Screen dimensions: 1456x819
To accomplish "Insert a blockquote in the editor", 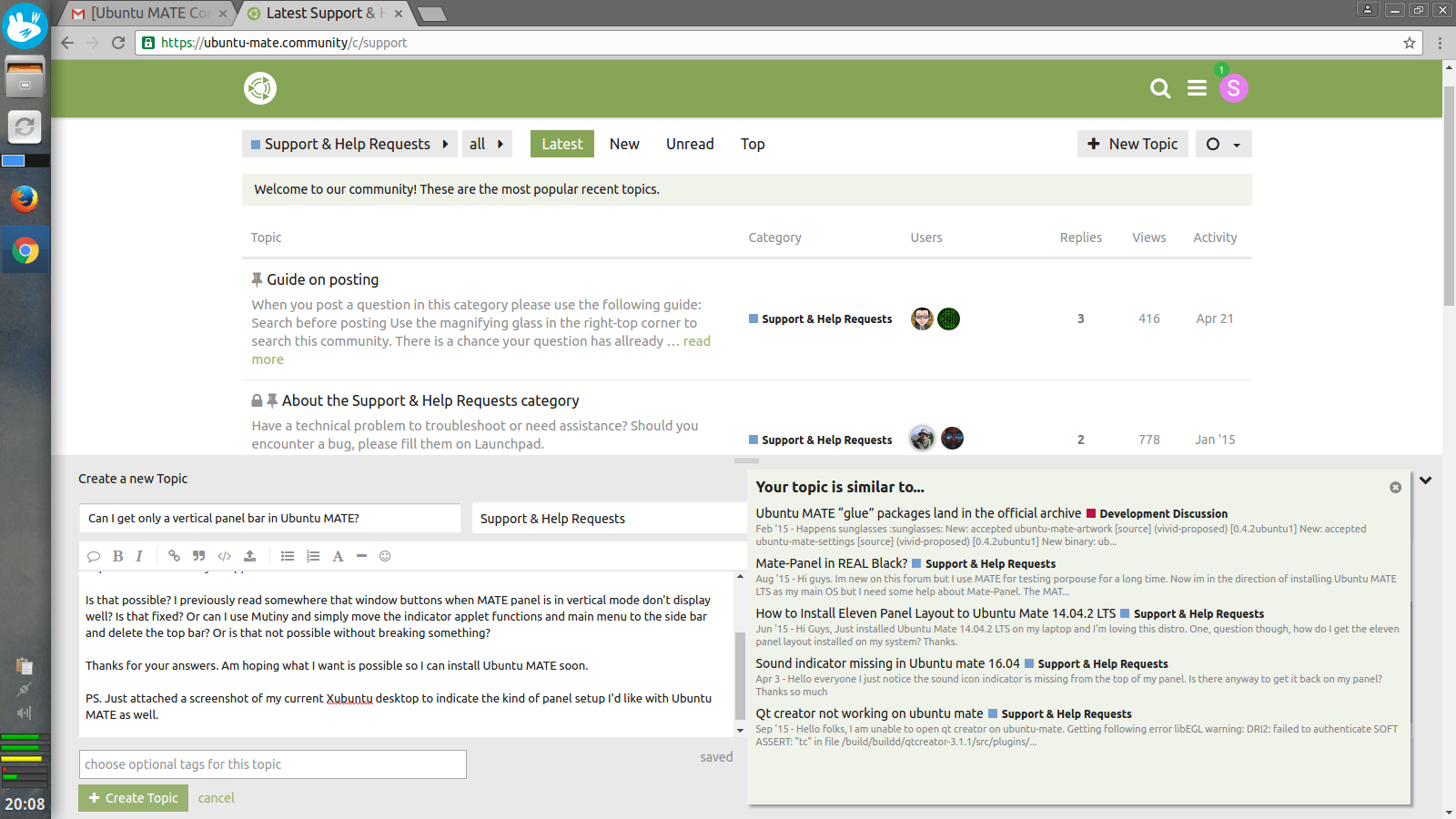I will [198, 556].
